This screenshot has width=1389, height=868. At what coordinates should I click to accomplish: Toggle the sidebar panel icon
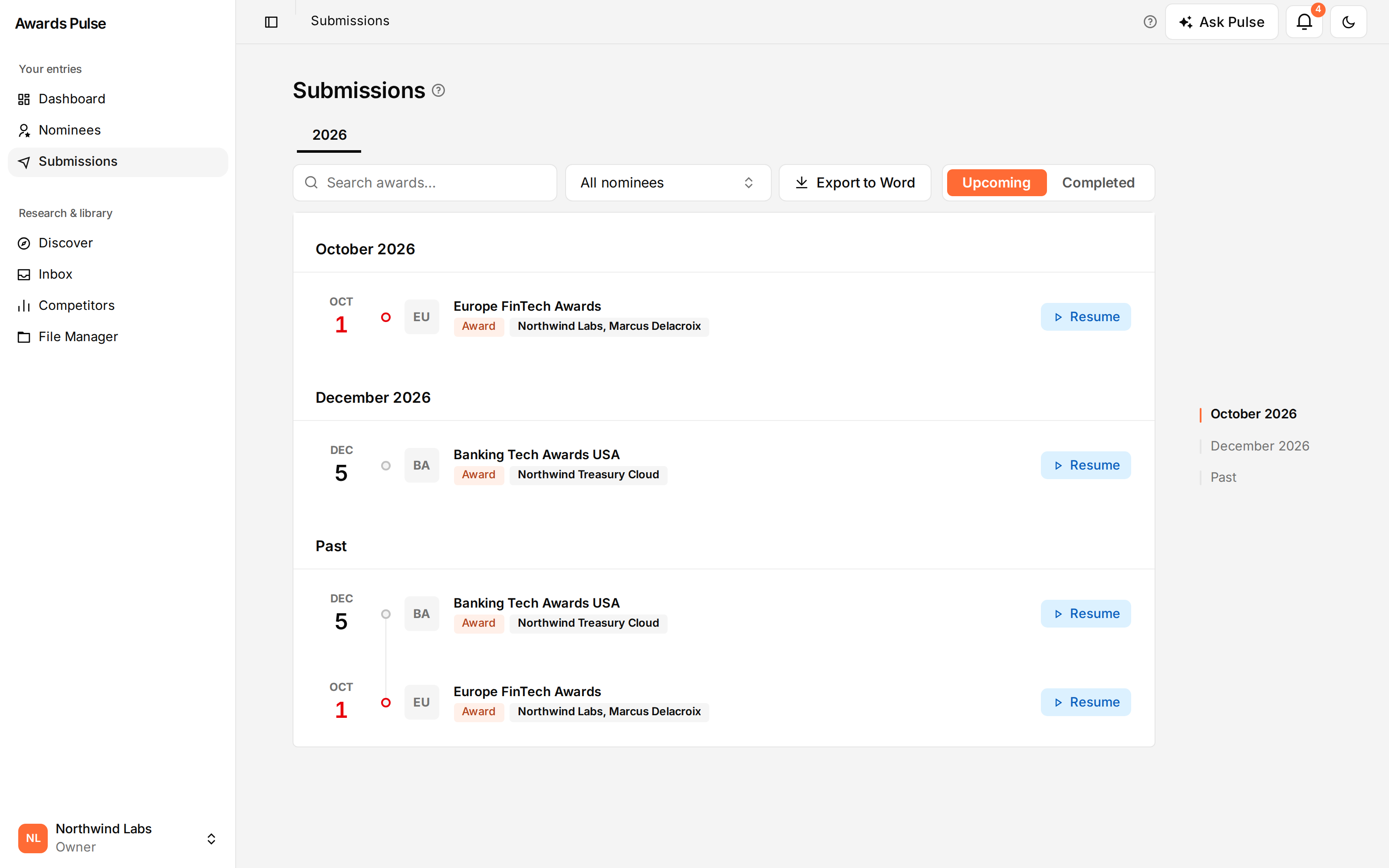(x=271, y=22)
